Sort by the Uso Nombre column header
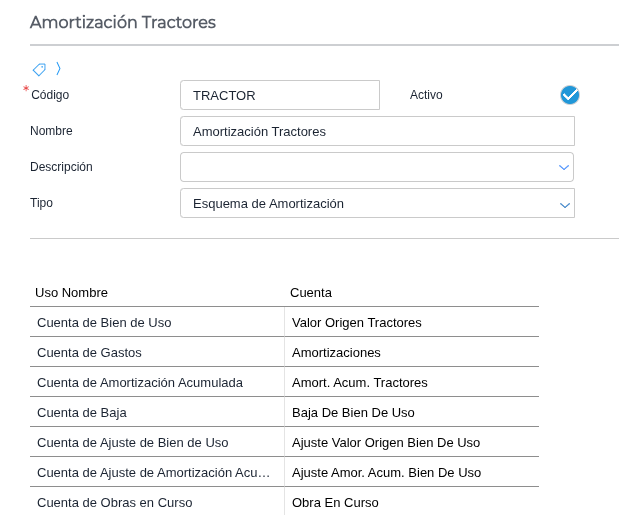Screen dimensions: 619x515 (x=72, y=292)
